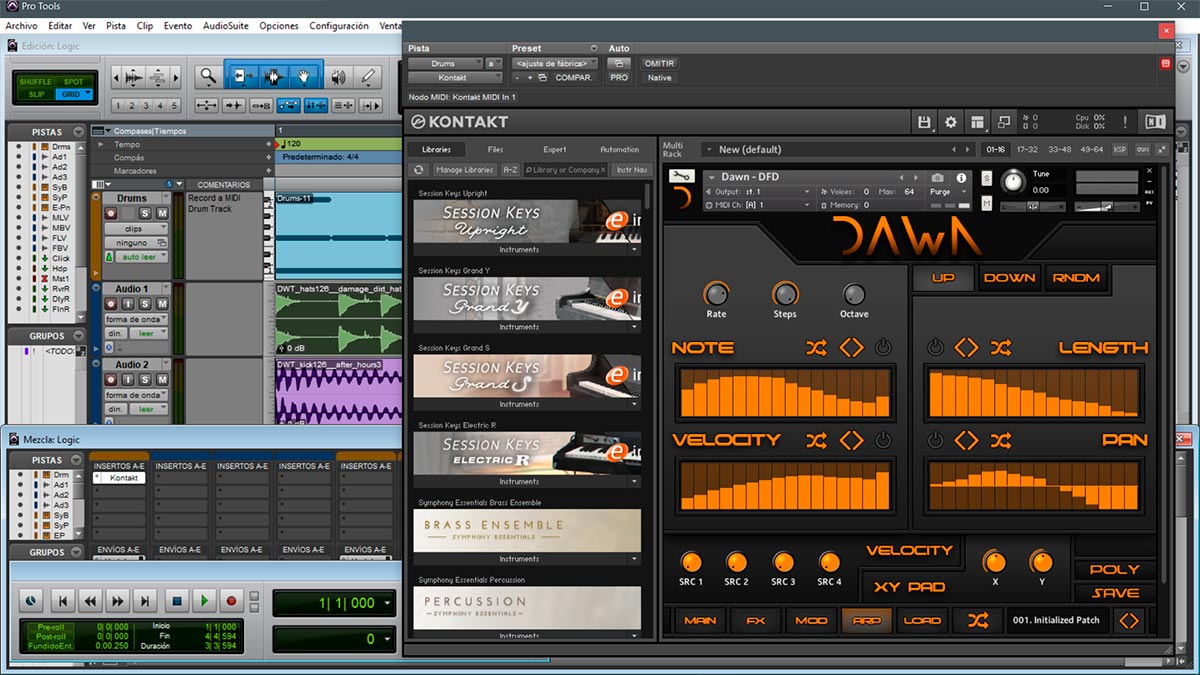Set arpeggiator direction to DOWN

(x=1009, y=278)
